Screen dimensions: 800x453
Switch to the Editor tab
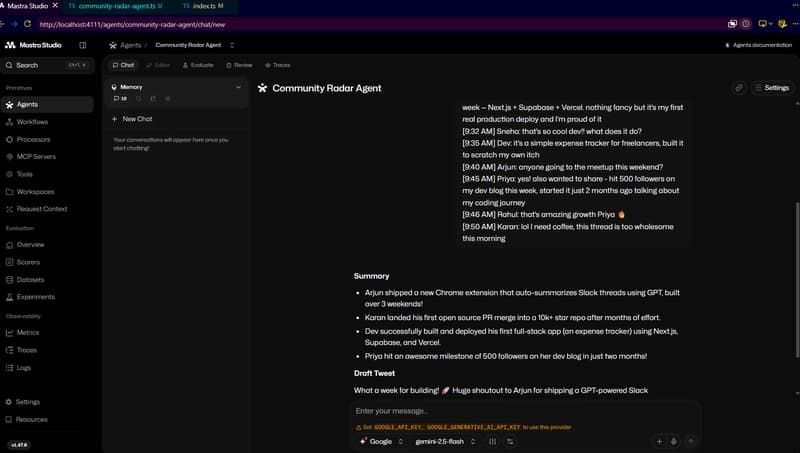click(158, 65)
